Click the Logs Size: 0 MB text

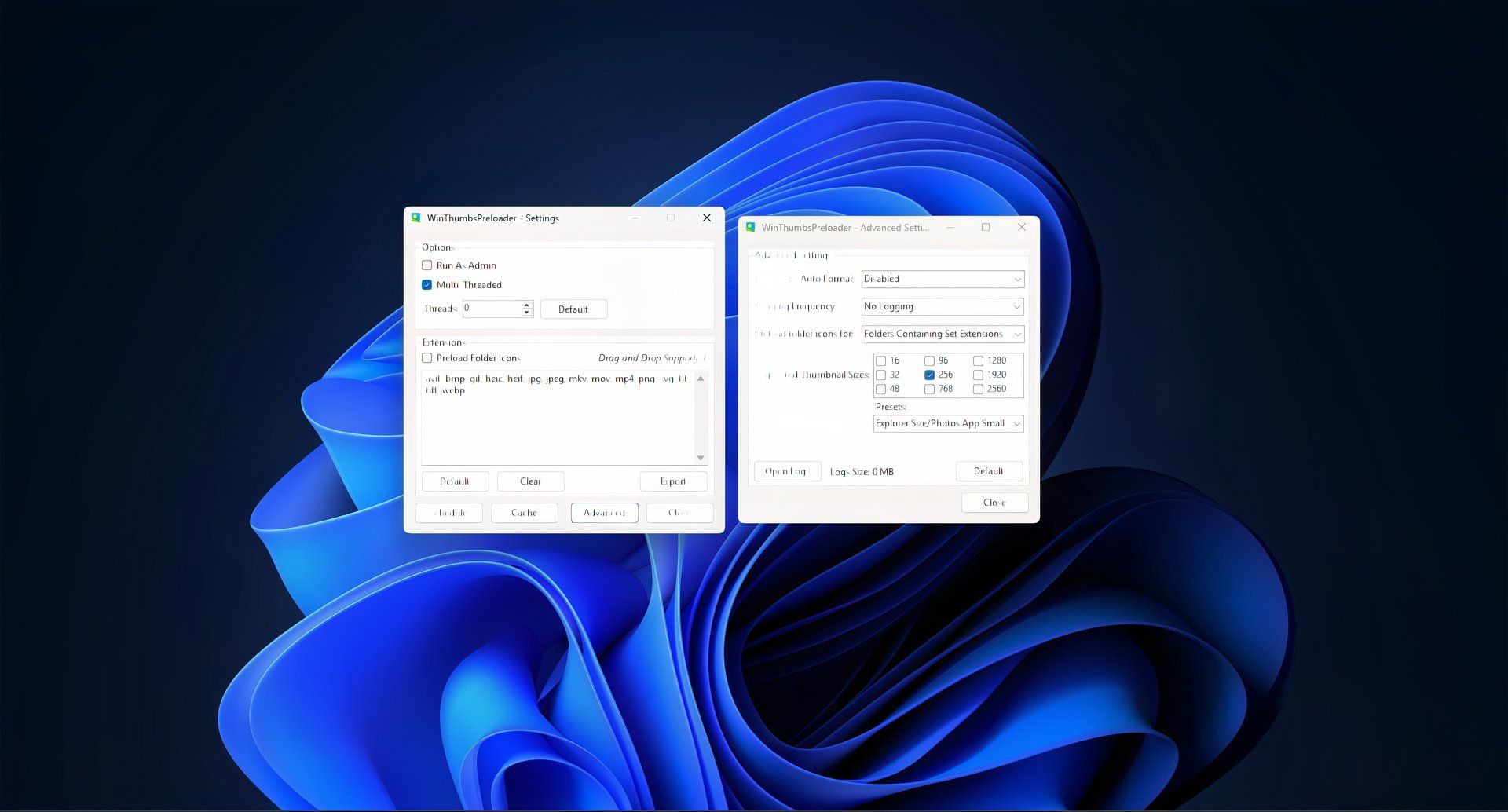click(862, 472)
